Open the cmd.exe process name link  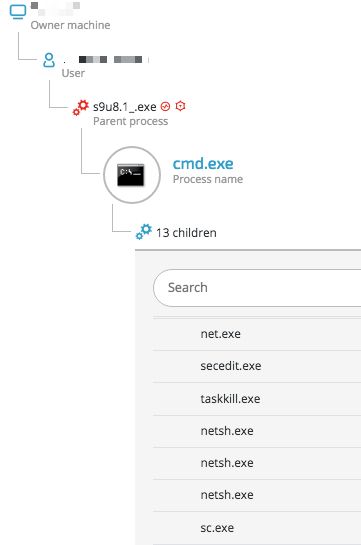click(x=203, y=164)
